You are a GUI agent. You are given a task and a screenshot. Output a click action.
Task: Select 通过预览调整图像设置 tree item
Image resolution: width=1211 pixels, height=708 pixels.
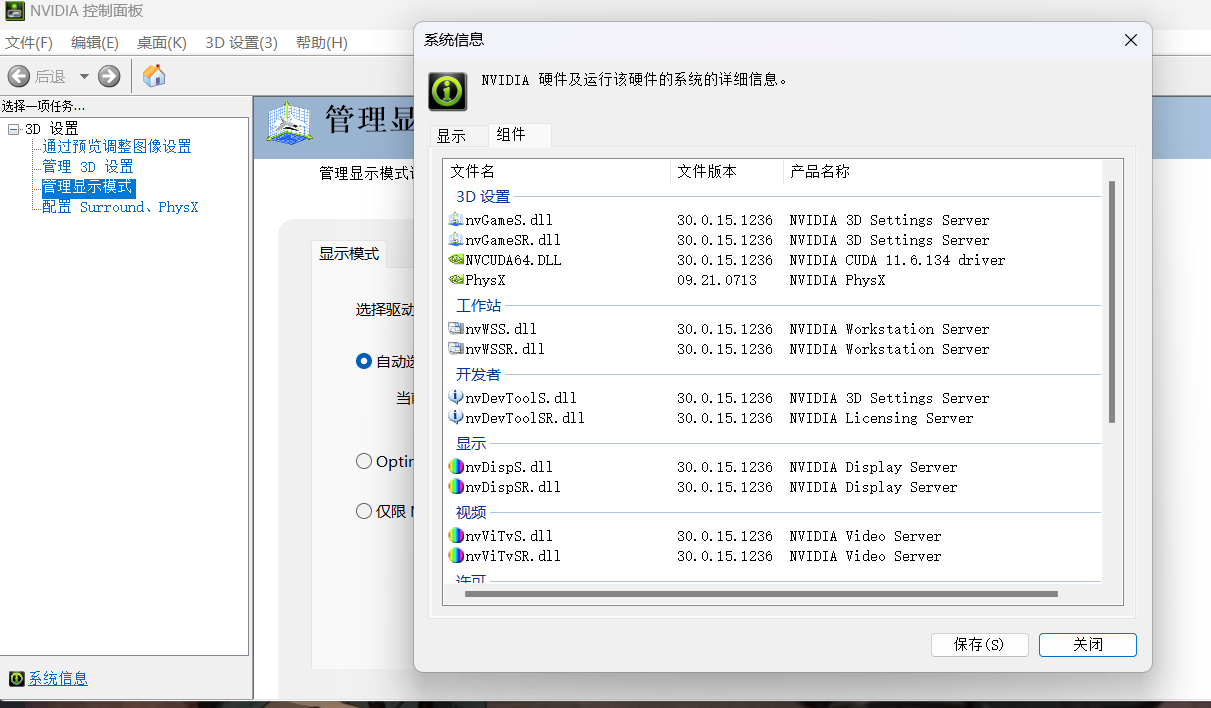(117, 147)
